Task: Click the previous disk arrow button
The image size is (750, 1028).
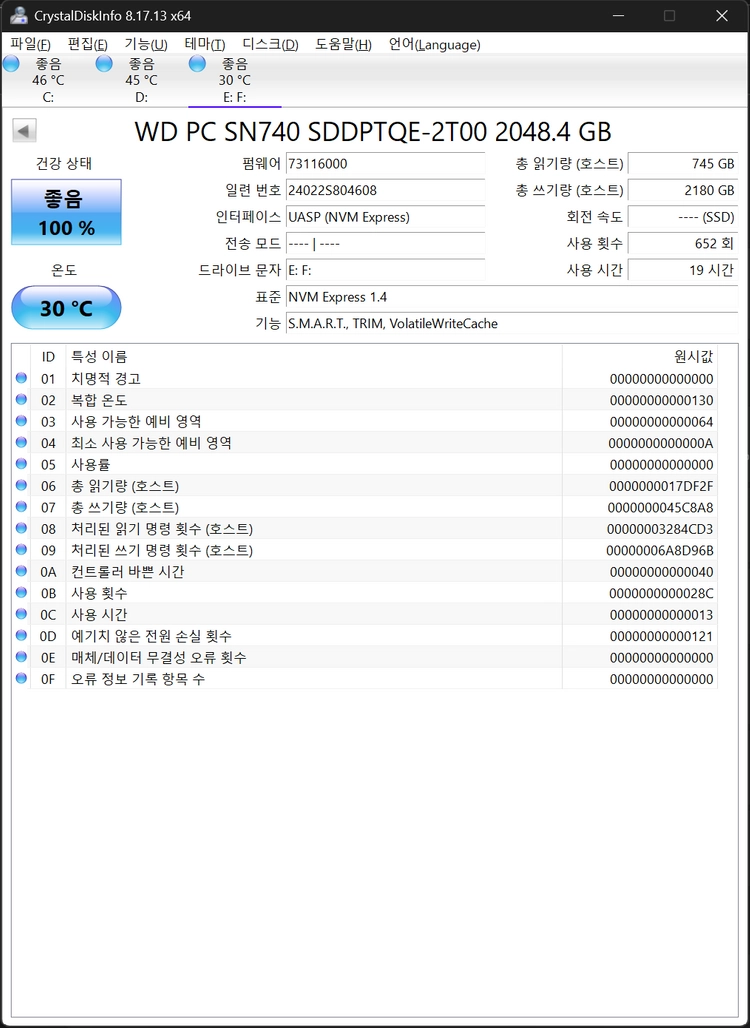Action: [x=24, y=130]
